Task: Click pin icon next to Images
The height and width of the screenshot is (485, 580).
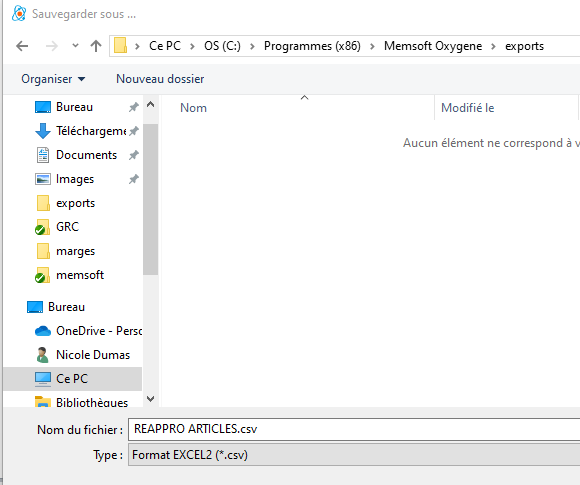Action: [x=134, y=179]
